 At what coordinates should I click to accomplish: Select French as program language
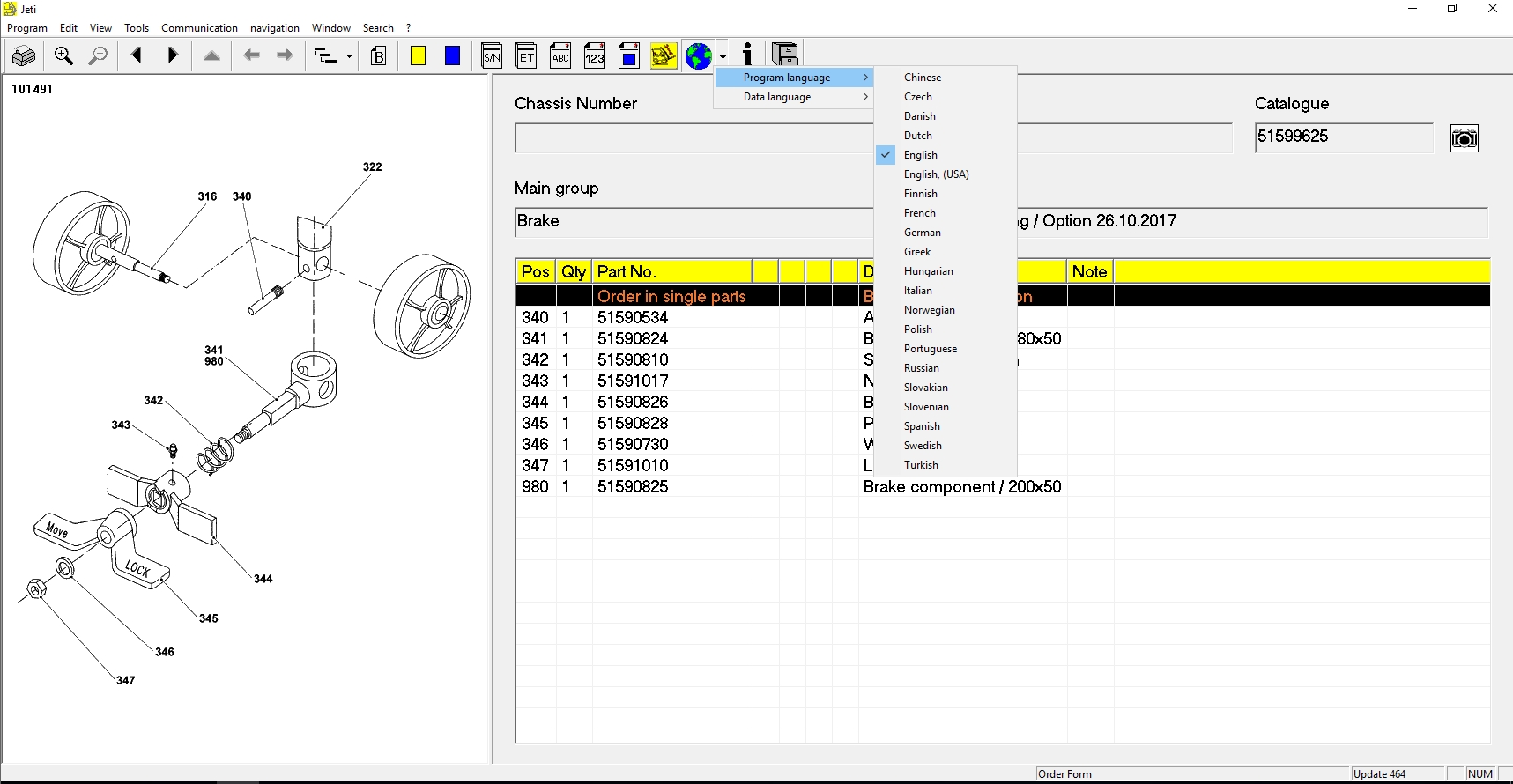[x=946, y=213]
